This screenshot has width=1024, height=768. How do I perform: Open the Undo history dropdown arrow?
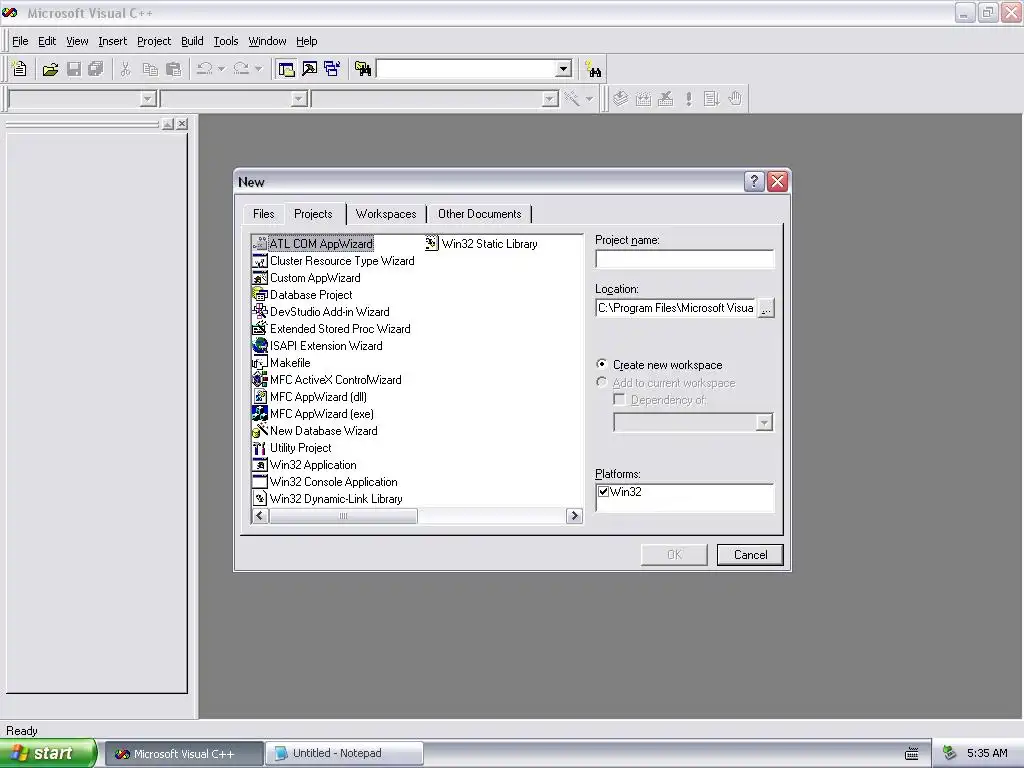pos(221,69)
